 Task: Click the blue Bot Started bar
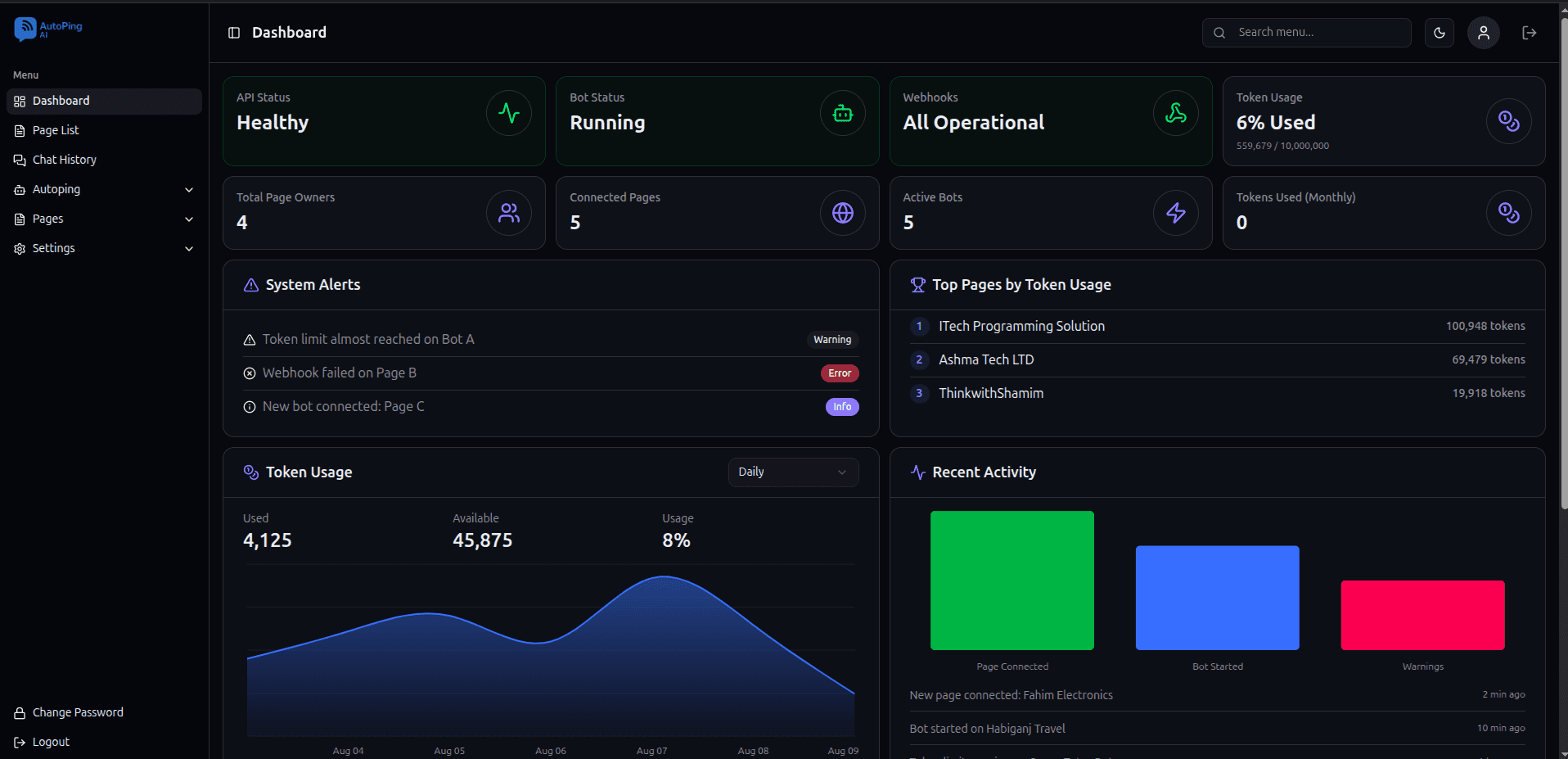click(1218, 598)
